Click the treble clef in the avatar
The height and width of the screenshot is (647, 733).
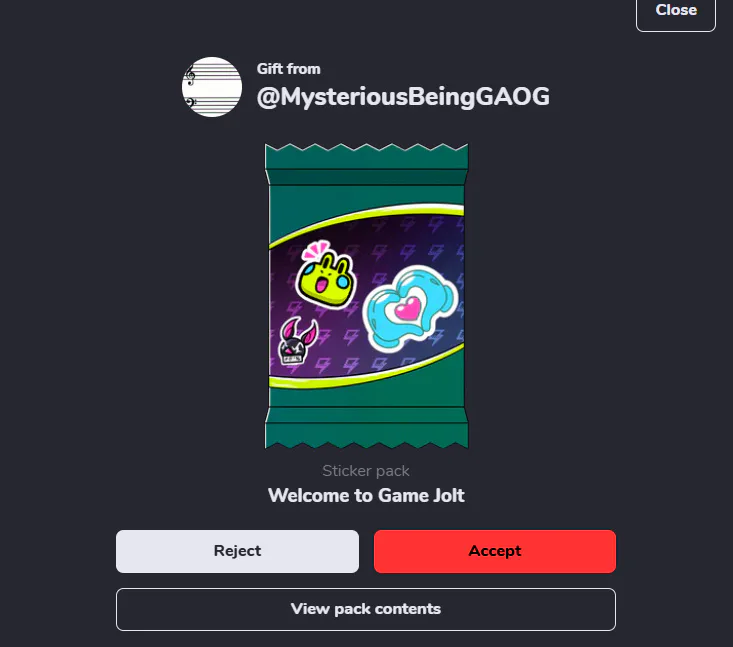(190, 75)
